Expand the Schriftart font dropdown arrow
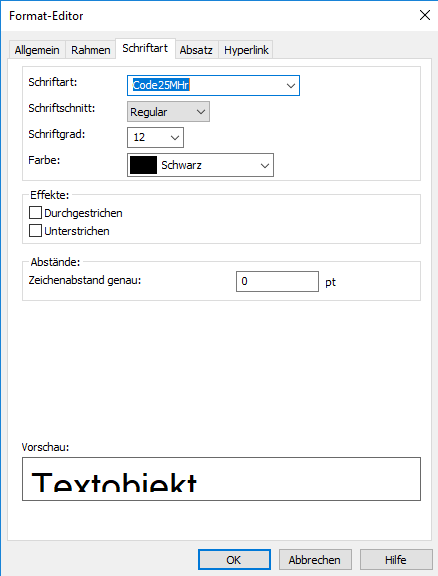438x576 pixels. 291,86
